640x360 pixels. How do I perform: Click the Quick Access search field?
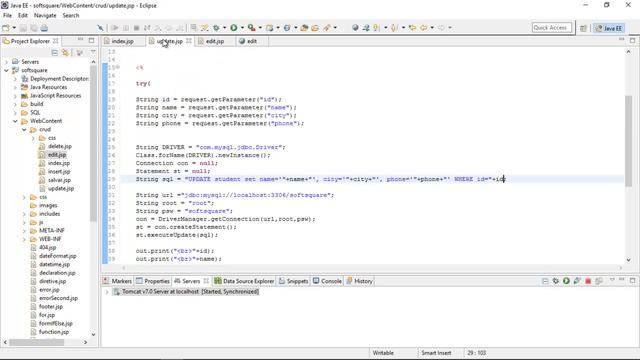(551, 28)
